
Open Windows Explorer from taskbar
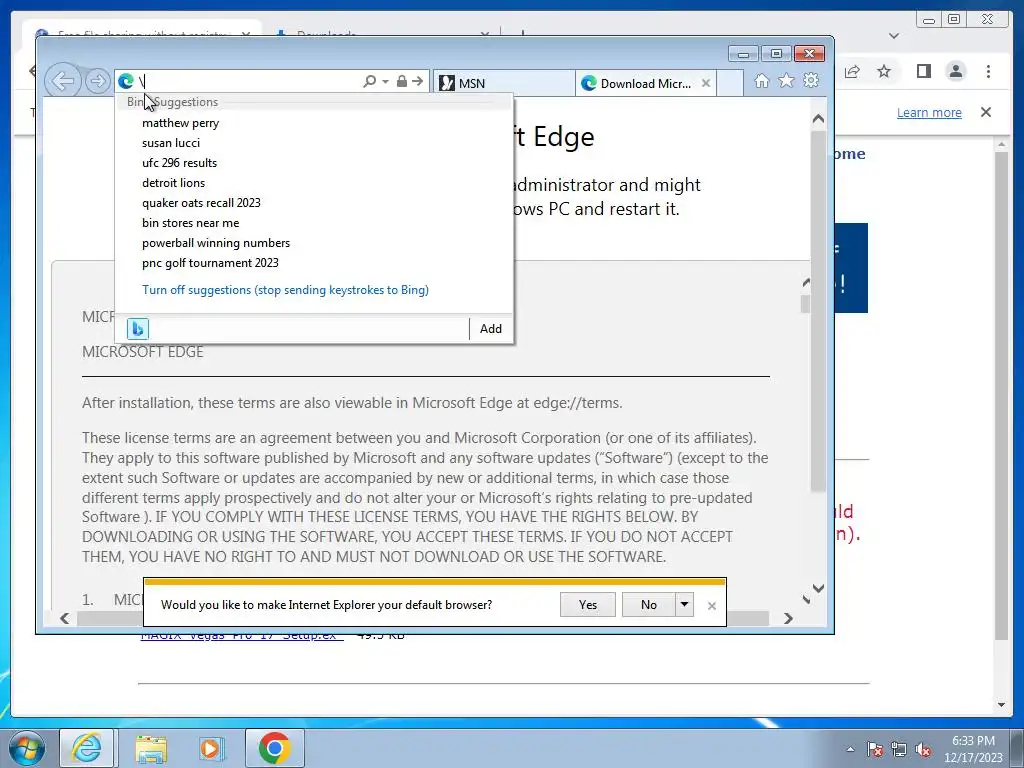pos(151,748)
